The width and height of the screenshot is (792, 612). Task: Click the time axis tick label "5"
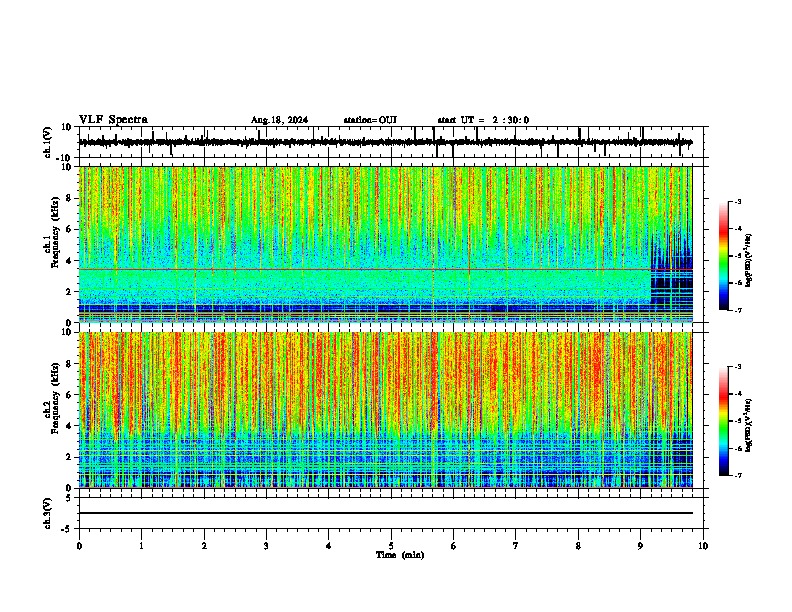coord(391,546)
